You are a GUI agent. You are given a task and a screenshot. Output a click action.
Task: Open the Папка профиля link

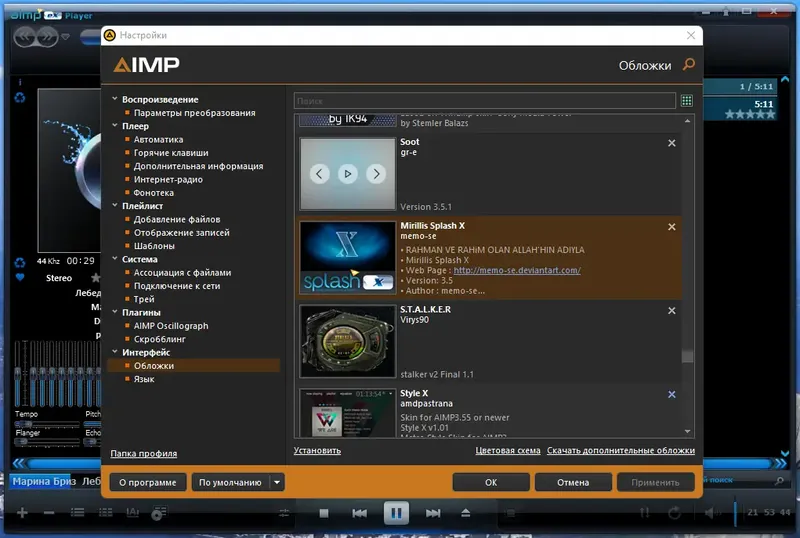[144, 453]
